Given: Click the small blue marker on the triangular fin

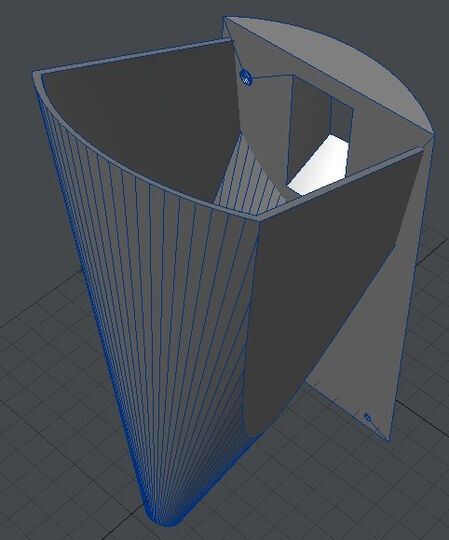Looking at the screenshot, I should [x=367, y=418].
